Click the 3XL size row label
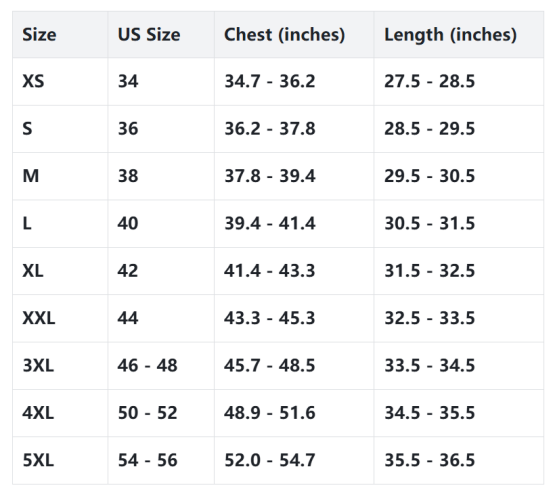The height and width of the screenshot is (495, 554). (38, 365)
